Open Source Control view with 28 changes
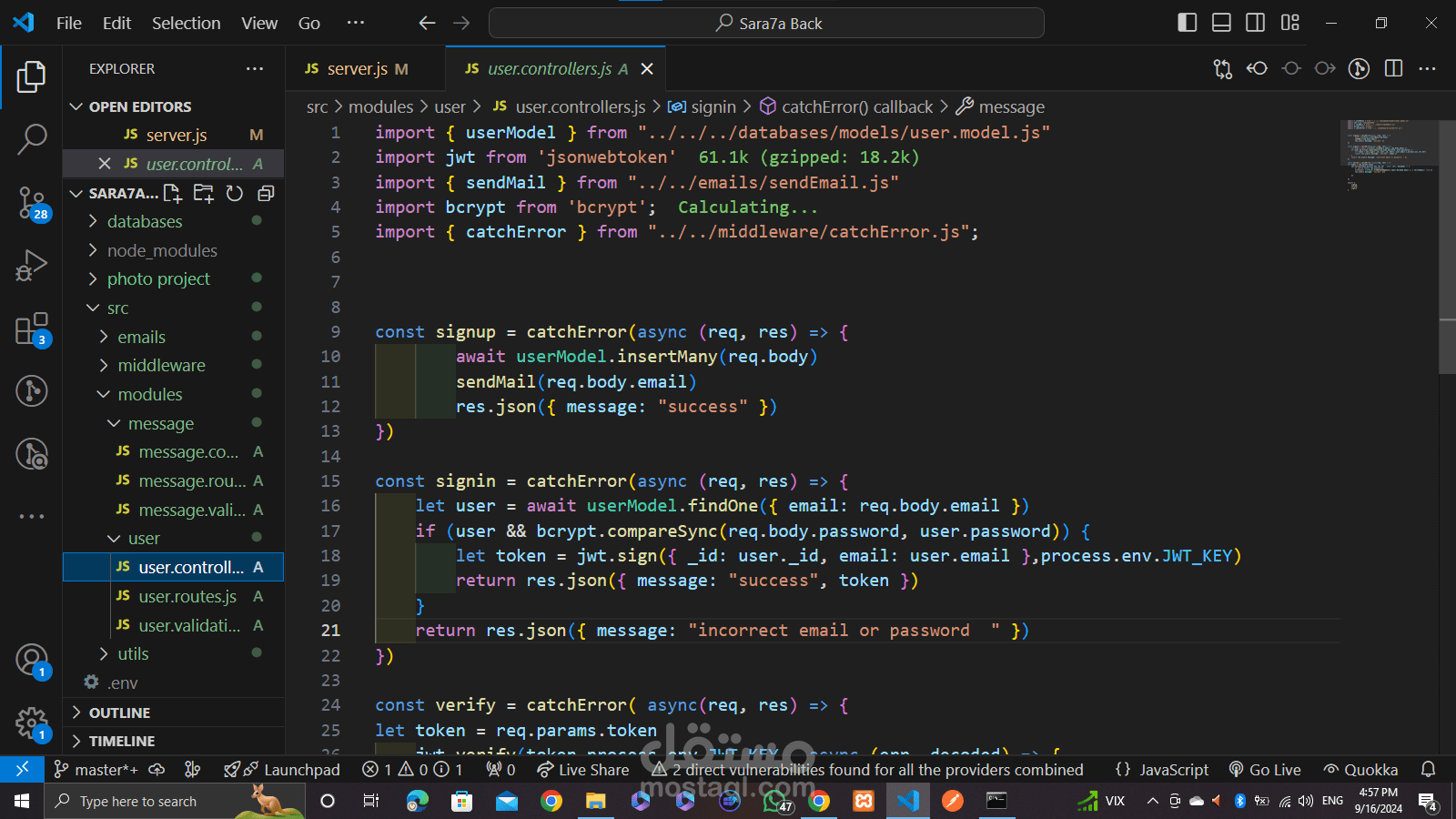The image size is (1456, 819). pyautogui.click(x=32, y=202)
